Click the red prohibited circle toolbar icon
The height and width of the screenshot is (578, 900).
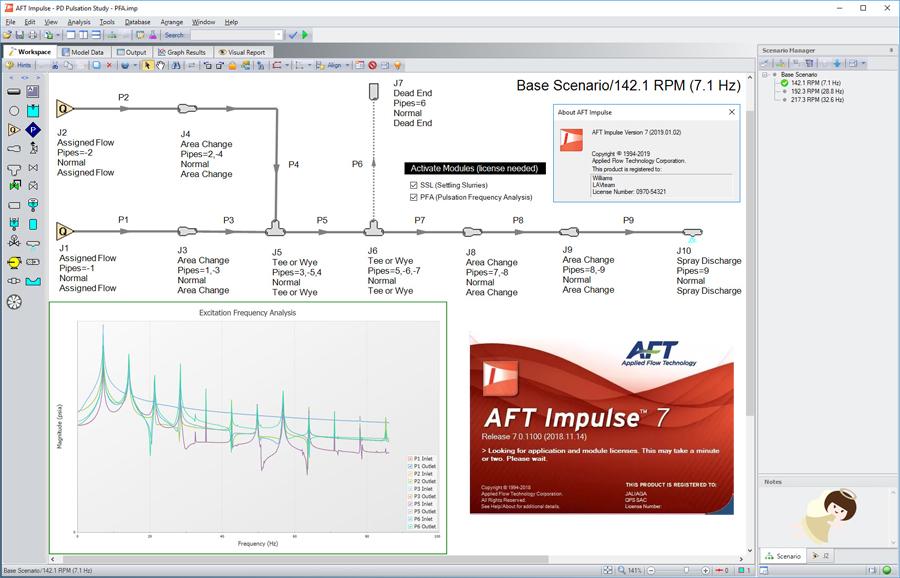coord(373,65)
